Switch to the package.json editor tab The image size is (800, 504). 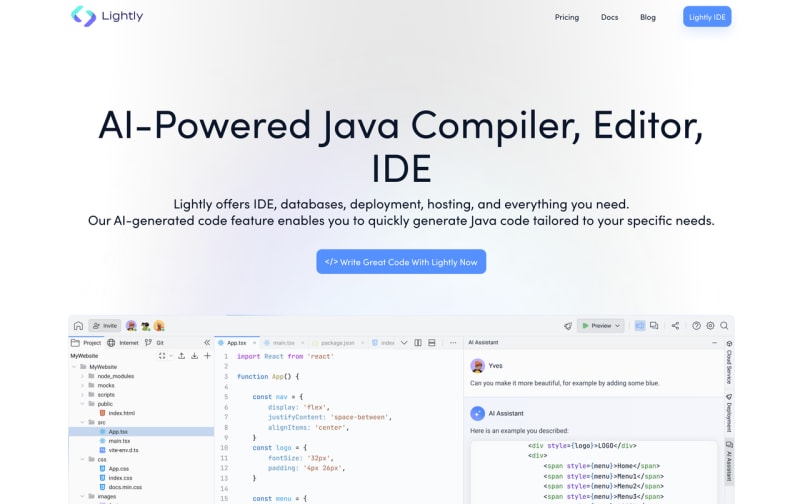point(337,343)
